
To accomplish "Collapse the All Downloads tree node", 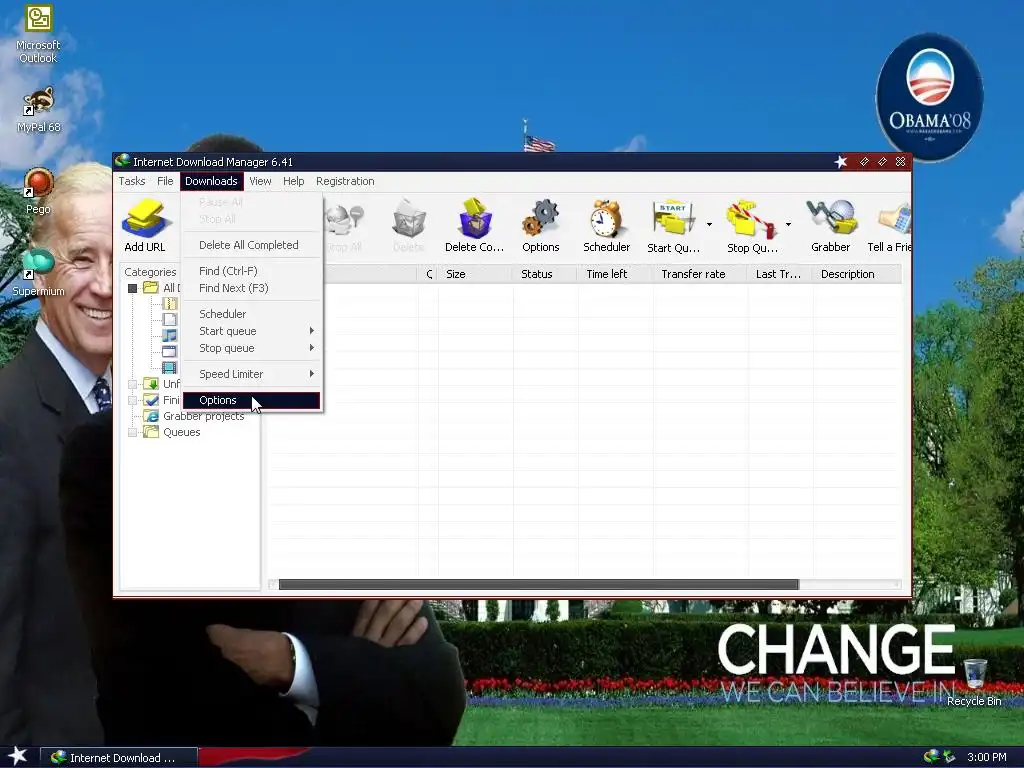I will (133, 288).
